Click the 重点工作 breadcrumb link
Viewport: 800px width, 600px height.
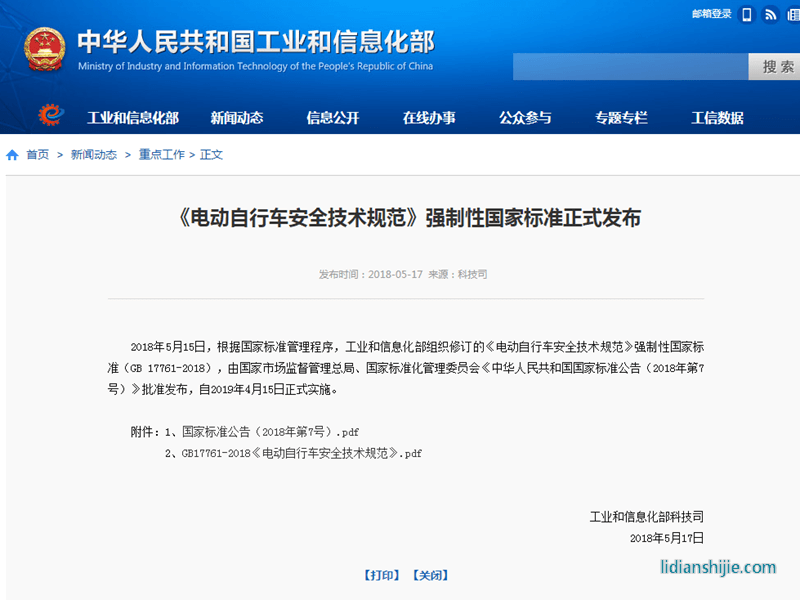pyautogui.click(x=161, y=155)
